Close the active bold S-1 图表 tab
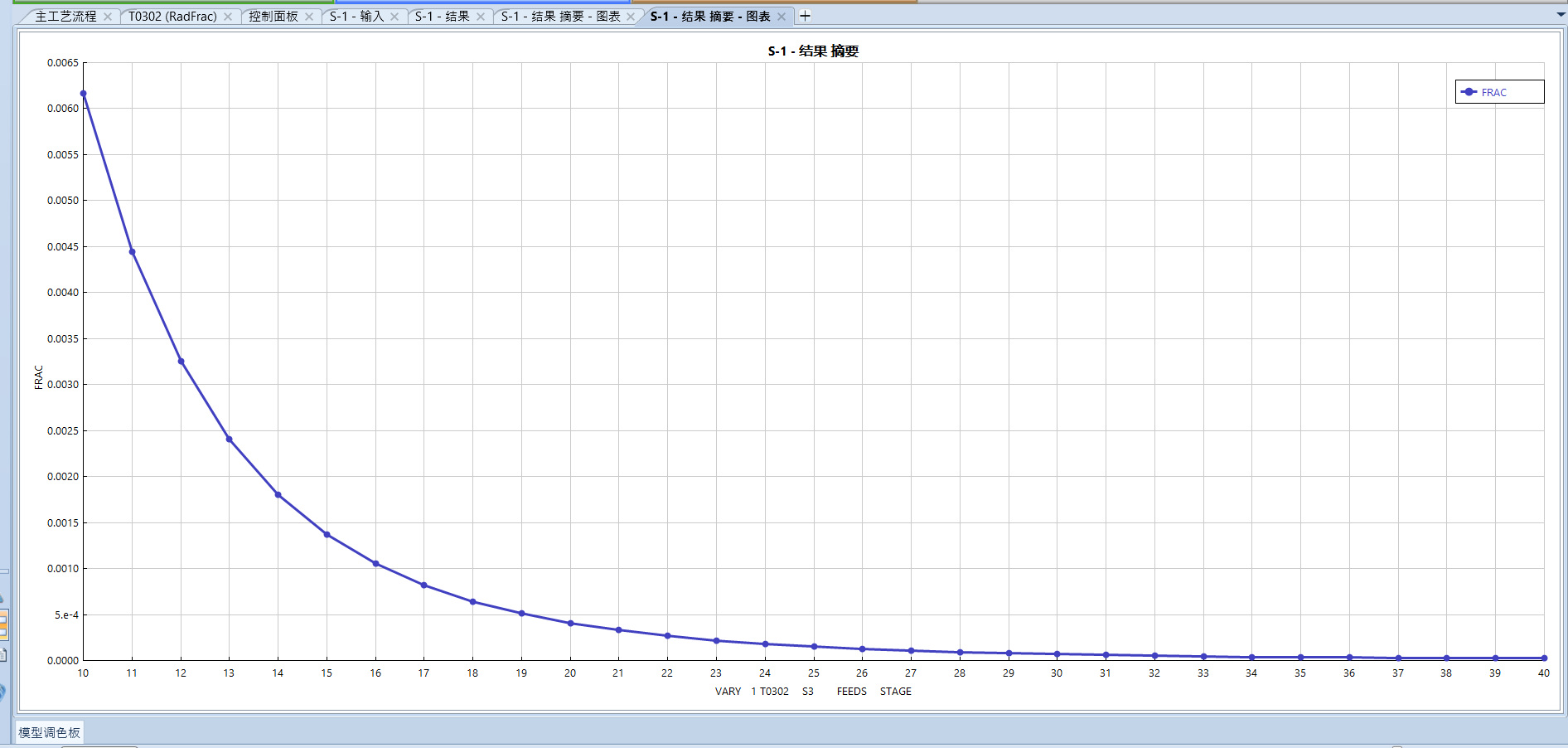 pyautogui.click(x=782, y=17)
